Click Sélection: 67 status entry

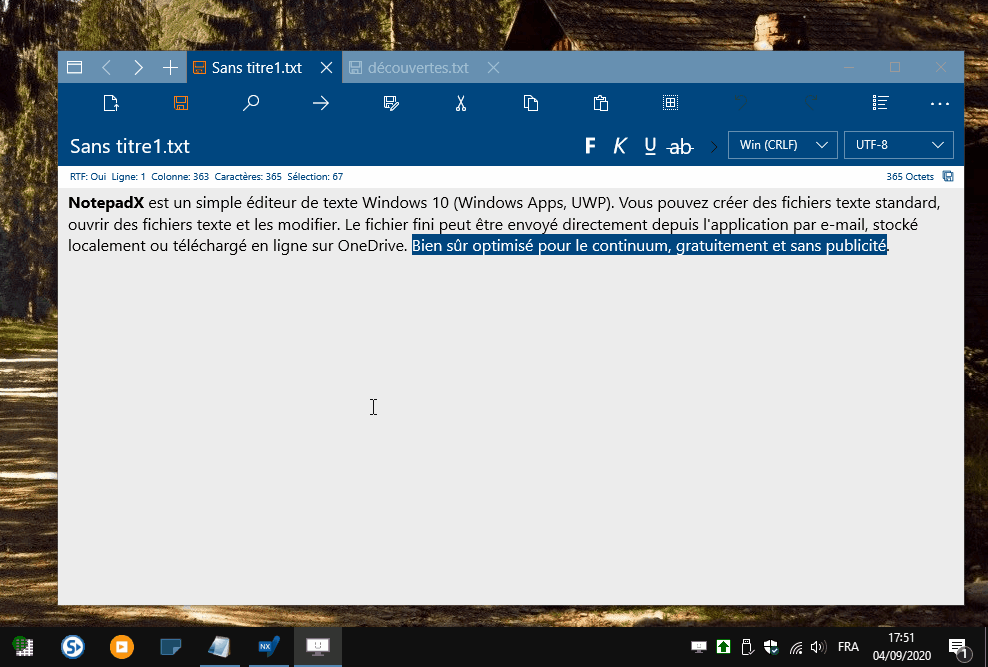coord(315,177)
